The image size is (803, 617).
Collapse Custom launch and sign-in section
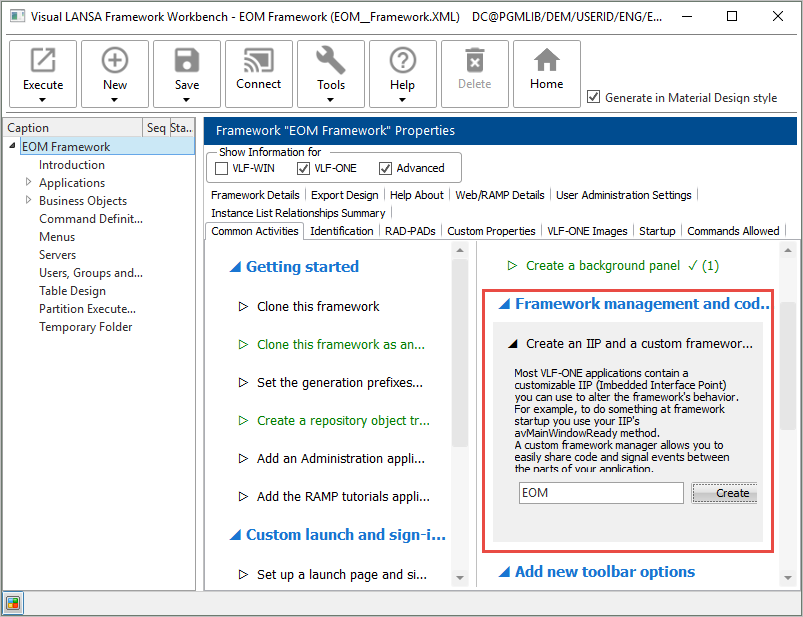[235, 535]
